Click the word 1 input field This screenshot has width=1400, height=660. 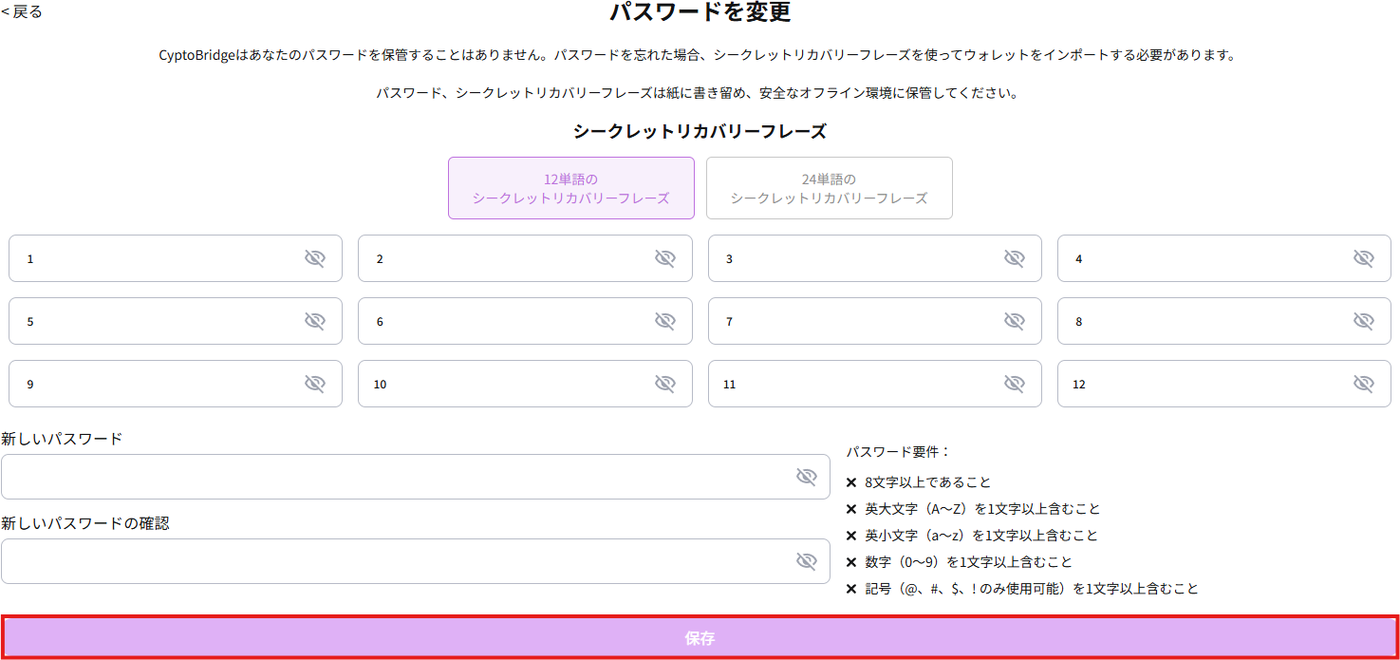tap(175, 259)
